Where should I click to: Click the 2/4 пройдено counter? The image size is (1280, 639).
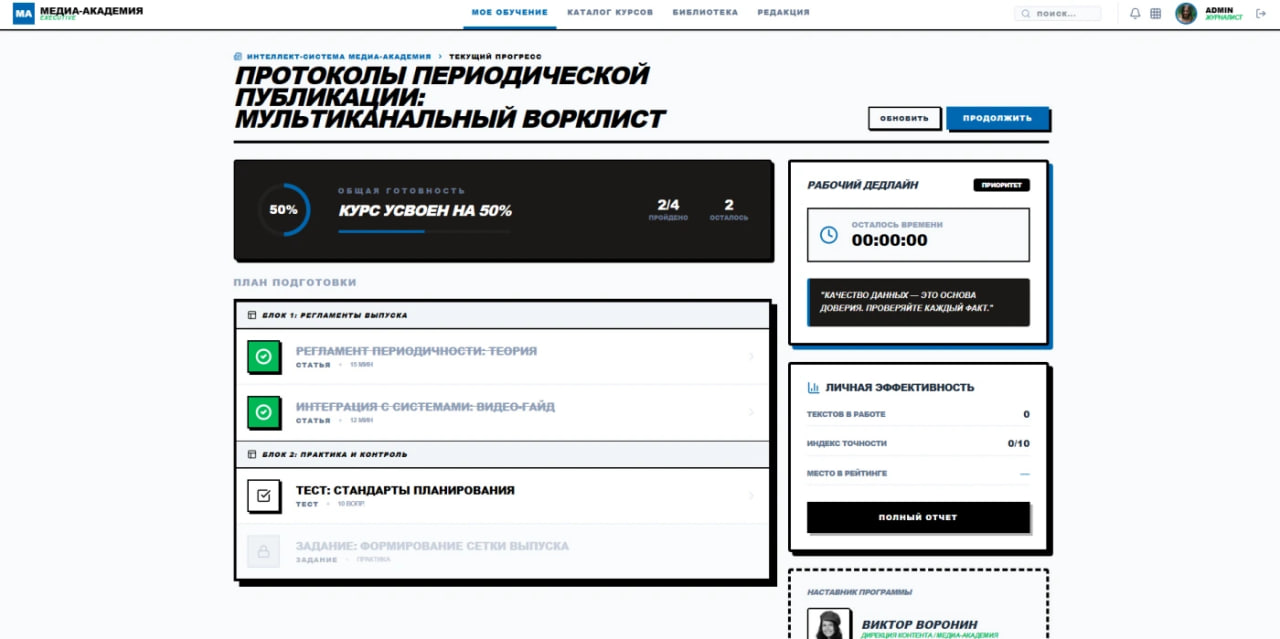(668, 209)
